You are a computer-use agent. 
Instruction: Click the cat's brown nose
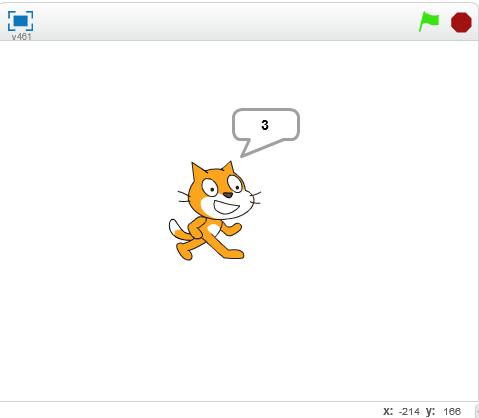click(x=228, y=195)
